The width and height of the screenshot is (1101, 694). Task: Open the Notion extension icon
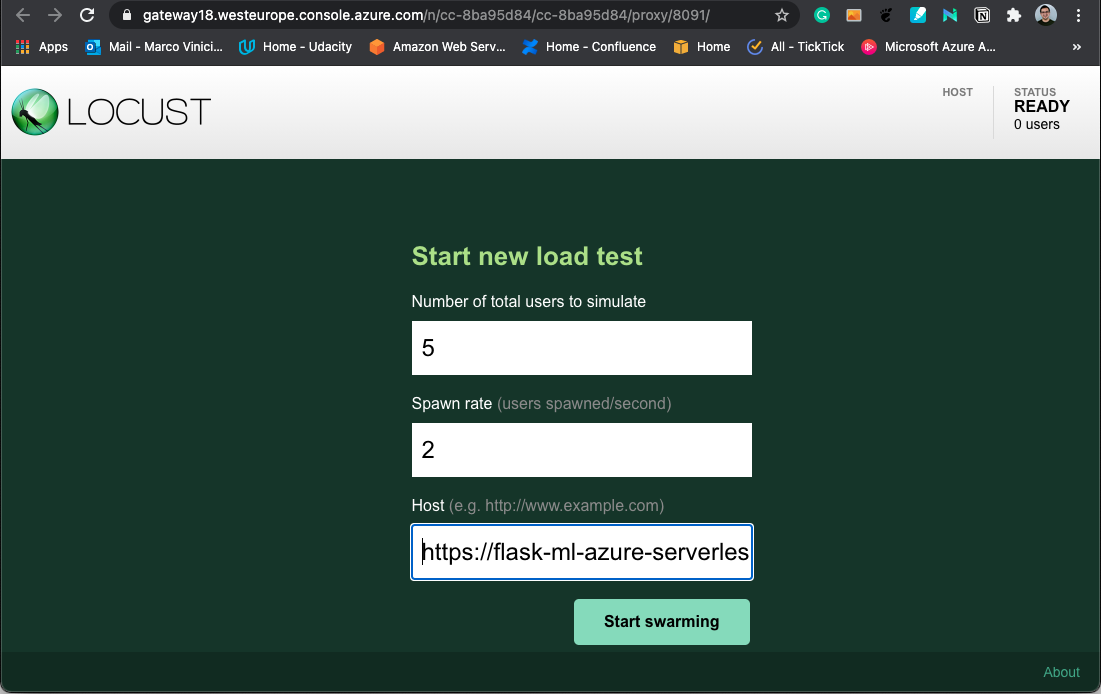point(982,15)
